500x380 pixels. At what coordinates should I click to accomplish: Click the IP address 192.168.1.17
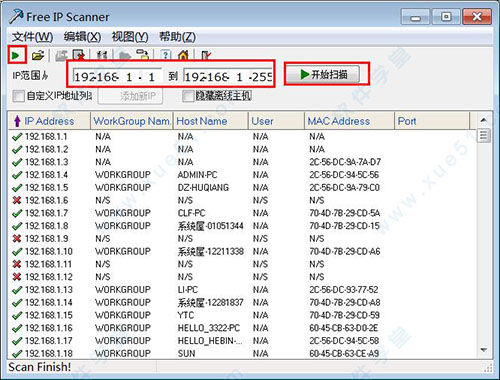[49, 341]
